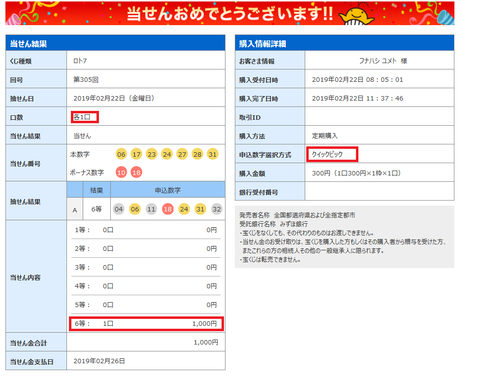Viewport: 480px width, 379px height.
Task: Click timestamp 2019年02月22日 11:37:46
Action: pos(357,98)
